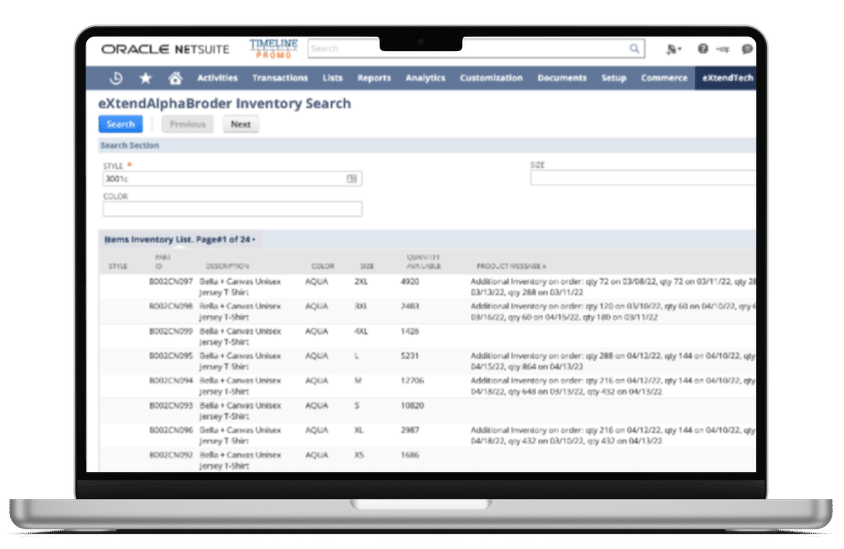Click quantity value 1686

tap(410, 455)
